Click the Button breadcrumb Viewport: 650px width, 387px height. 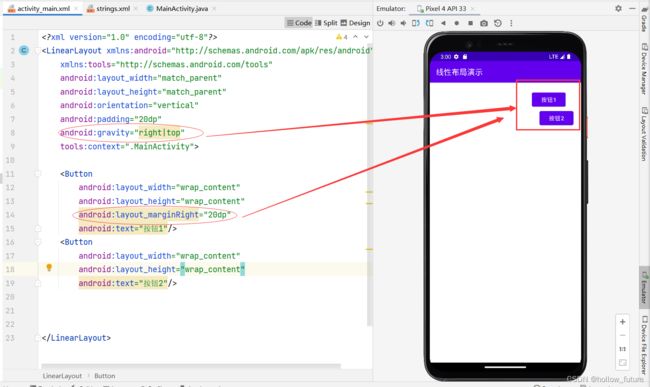104,376
